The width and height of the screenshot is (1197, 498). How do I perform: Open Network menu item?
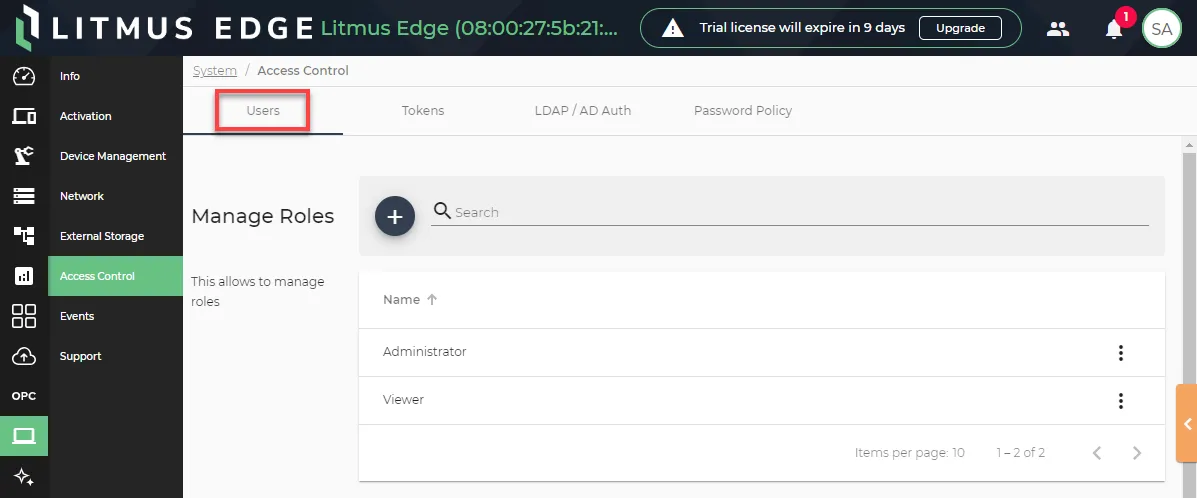tap(115, 196)
